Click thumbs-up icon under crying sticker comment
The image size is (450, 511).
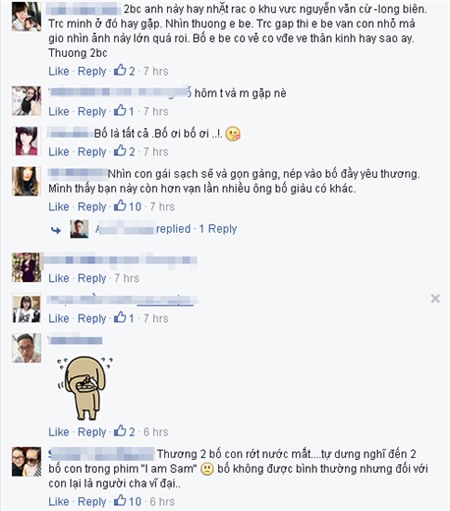point(120,431)
